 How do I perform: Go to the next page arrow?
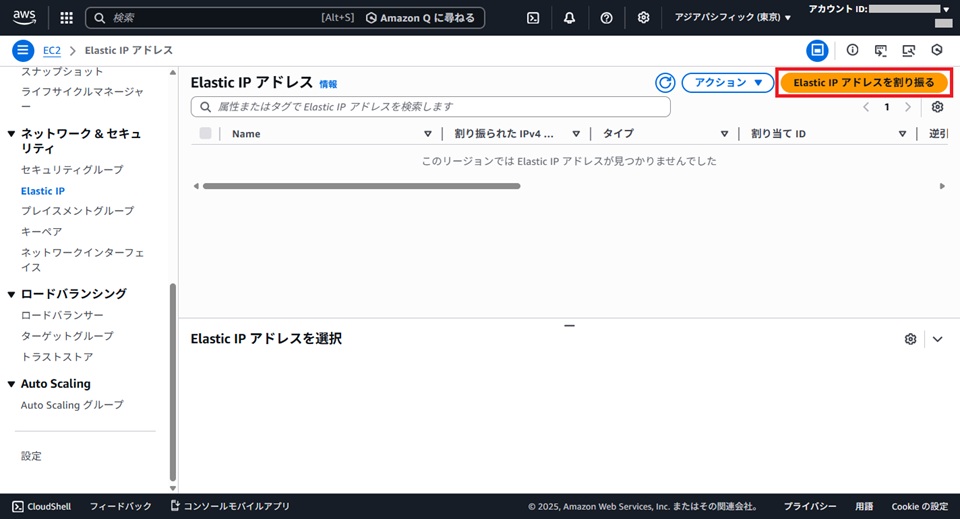(x=908, y=107)
